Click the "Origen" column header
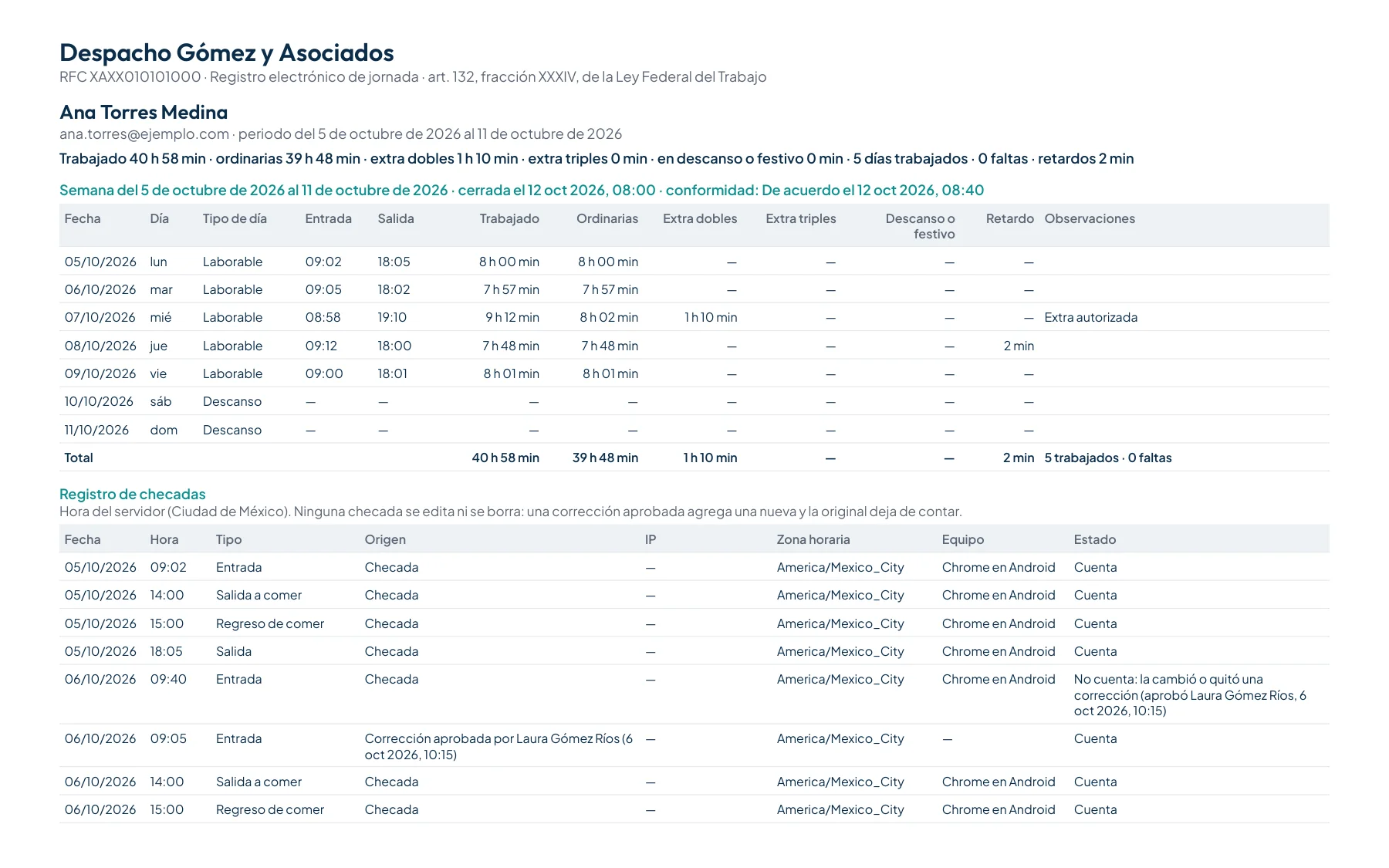Screen dimensions: 1389x868 pyautogui.click(x=385, y=540)
